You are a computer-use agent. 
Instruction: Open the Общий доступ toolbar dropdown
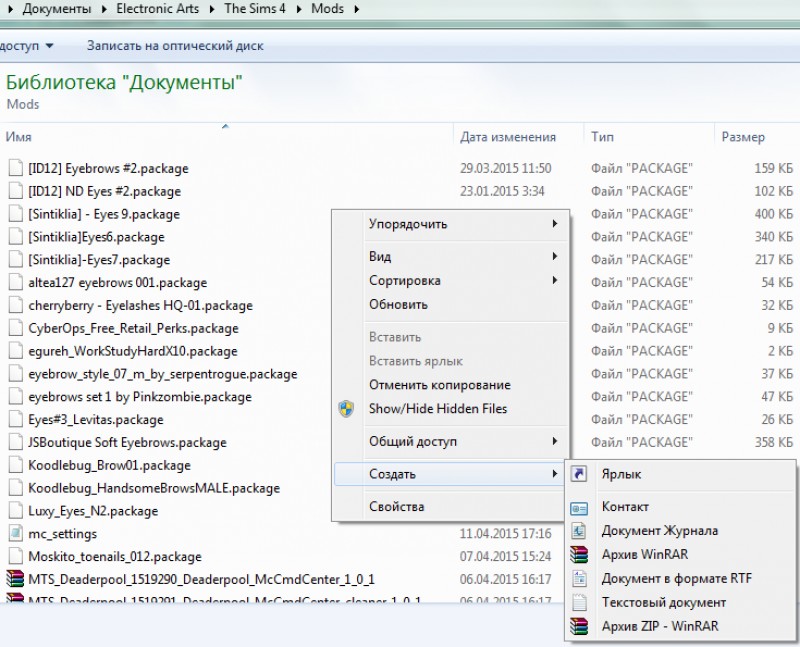point(28,46)
